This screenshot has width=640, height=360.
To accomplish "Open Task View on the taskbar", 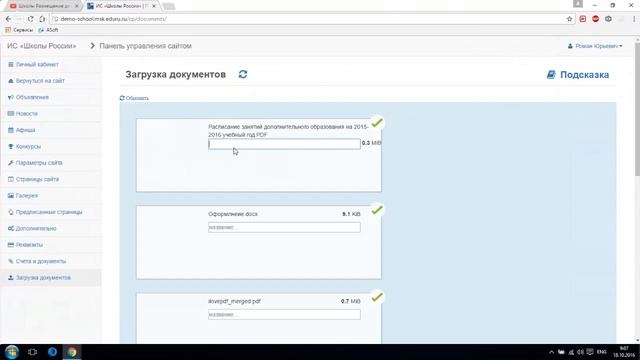I will 32,352.
